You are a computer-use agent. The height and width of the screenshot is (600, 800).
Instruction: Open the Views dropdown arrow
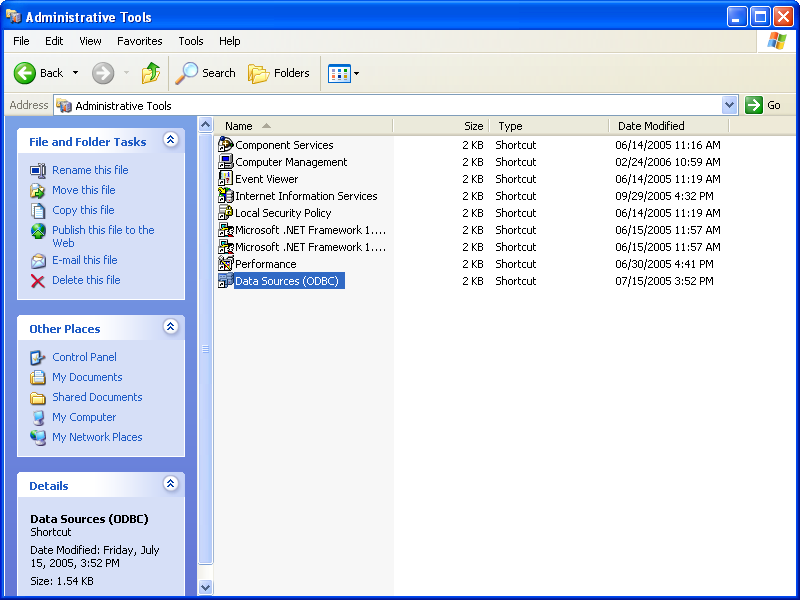(357, 73)
